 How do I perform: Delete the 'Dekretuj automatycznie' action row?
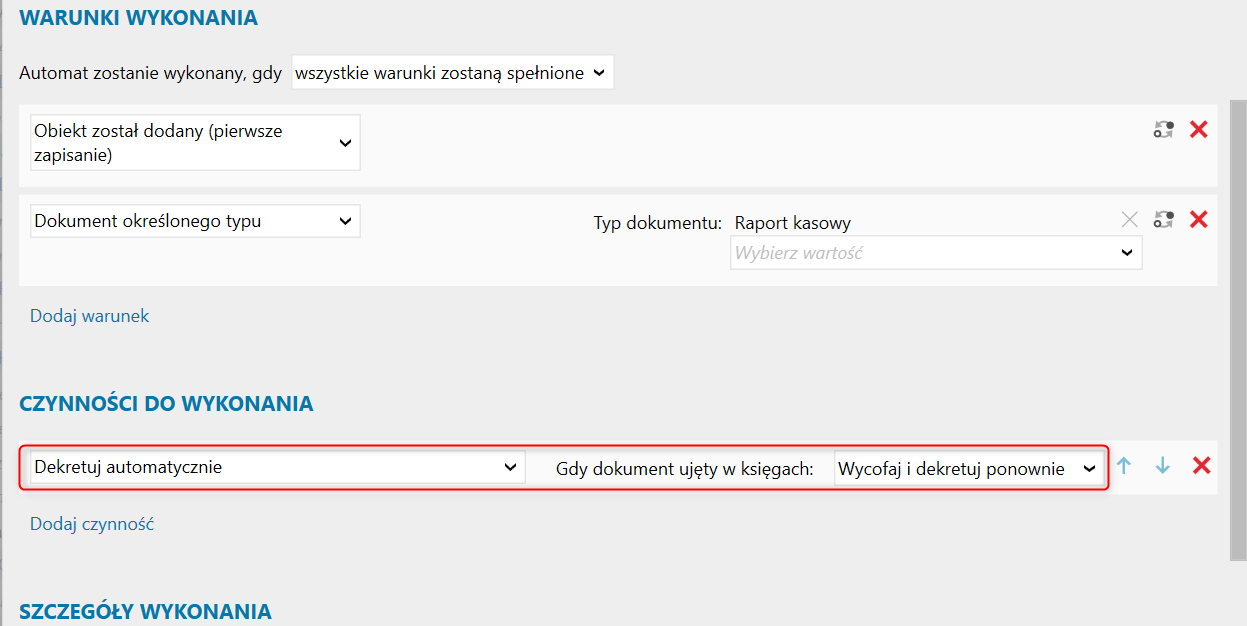pyautogui.click(x=1201, y=466)
